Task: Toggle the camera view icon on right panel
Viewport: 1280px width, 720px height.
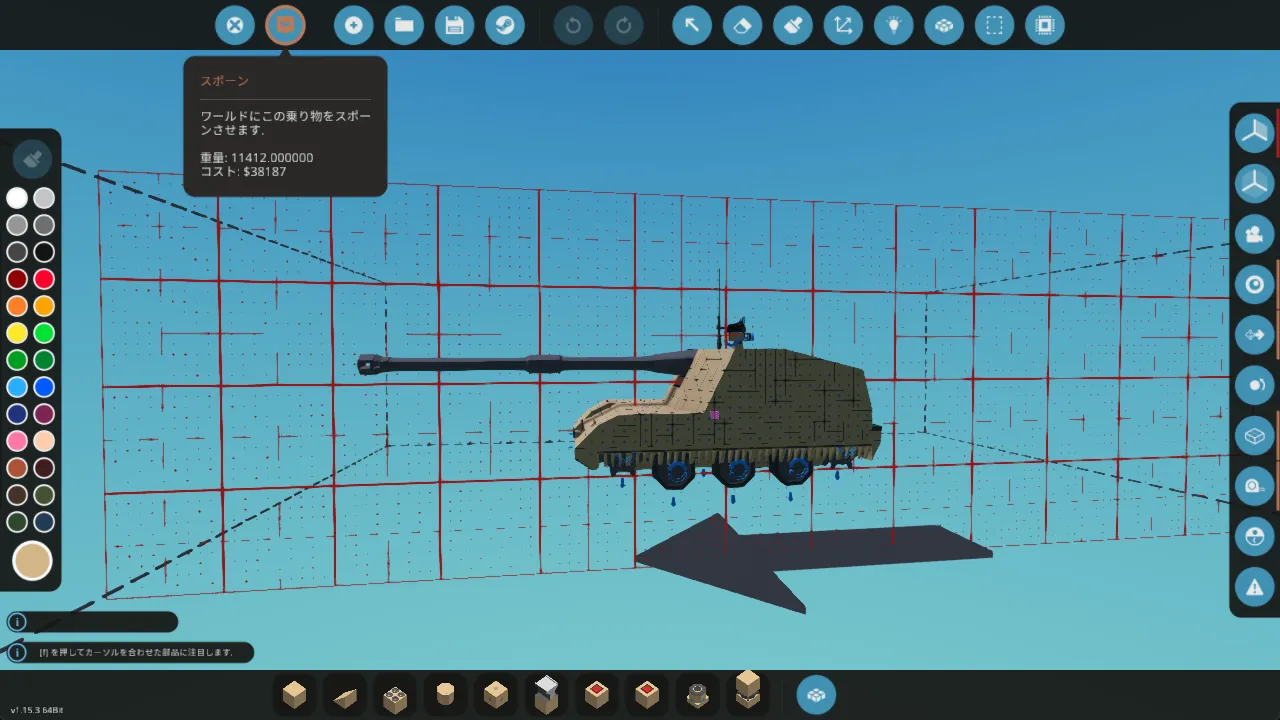Action: pos(1254,235)
